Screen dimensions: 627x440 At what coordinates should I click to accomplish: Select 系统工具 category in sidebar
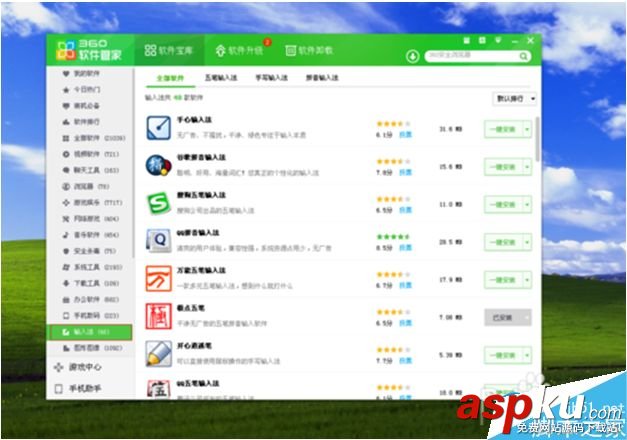(92, 267)
